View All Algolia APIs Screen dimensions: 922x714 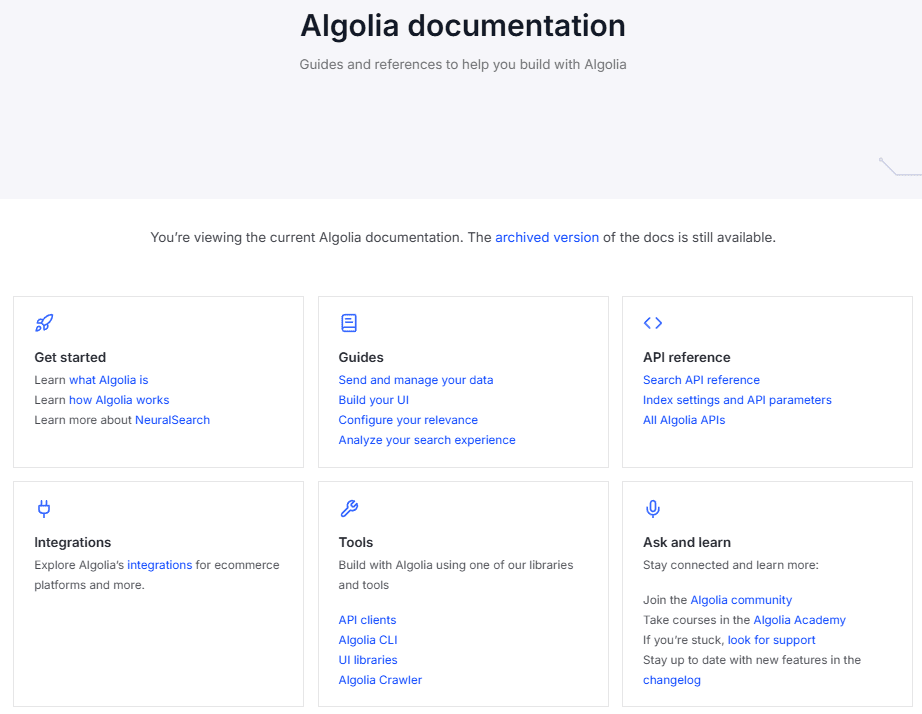(x=684, y=420)
